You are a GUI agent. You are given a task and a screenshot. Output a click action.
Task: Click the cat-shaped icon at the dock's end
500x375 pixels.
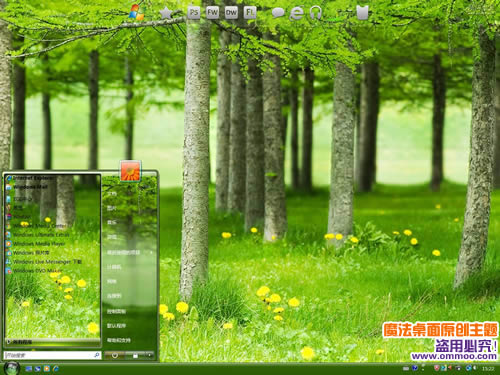pyautogui.click(x=363, y=12)
